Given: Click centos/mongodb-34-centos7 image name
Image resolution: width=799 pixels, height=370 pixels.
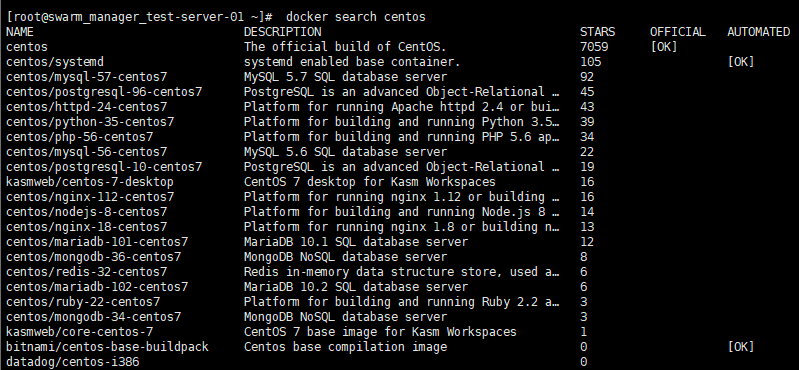Looking at the screenshot, I should 94,316.
